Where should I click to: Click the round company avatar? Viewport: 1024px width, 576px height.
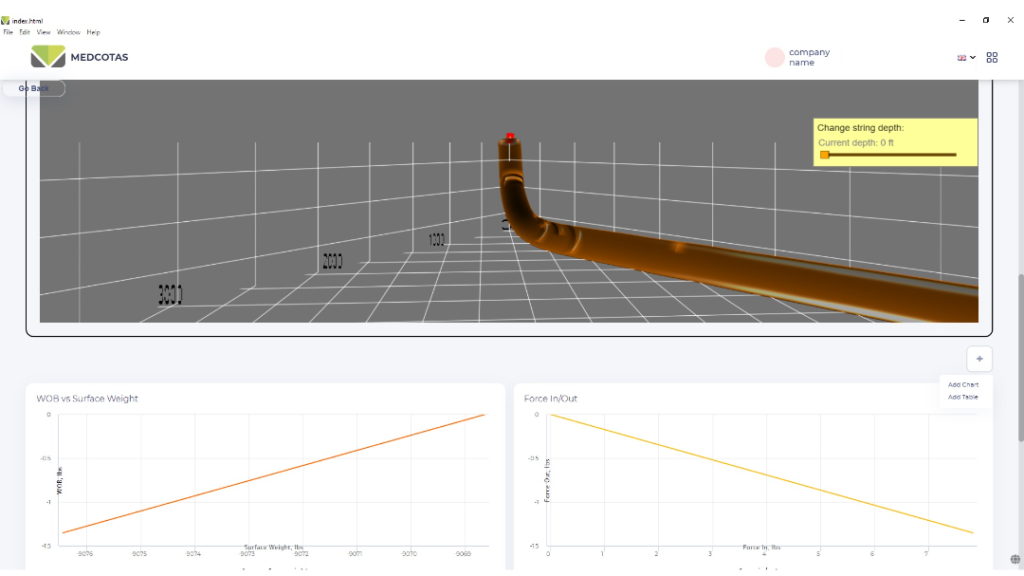coord(774,57)
